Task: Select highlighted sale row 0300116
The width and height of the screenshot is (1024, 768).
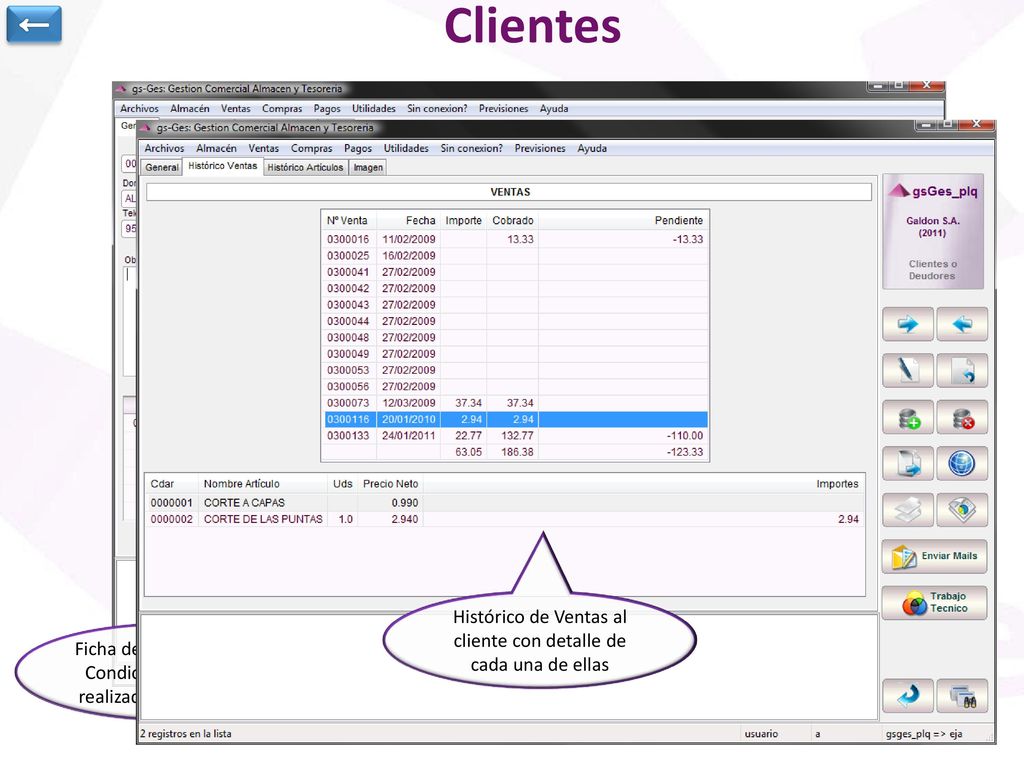Action: (x=516, y=419)
